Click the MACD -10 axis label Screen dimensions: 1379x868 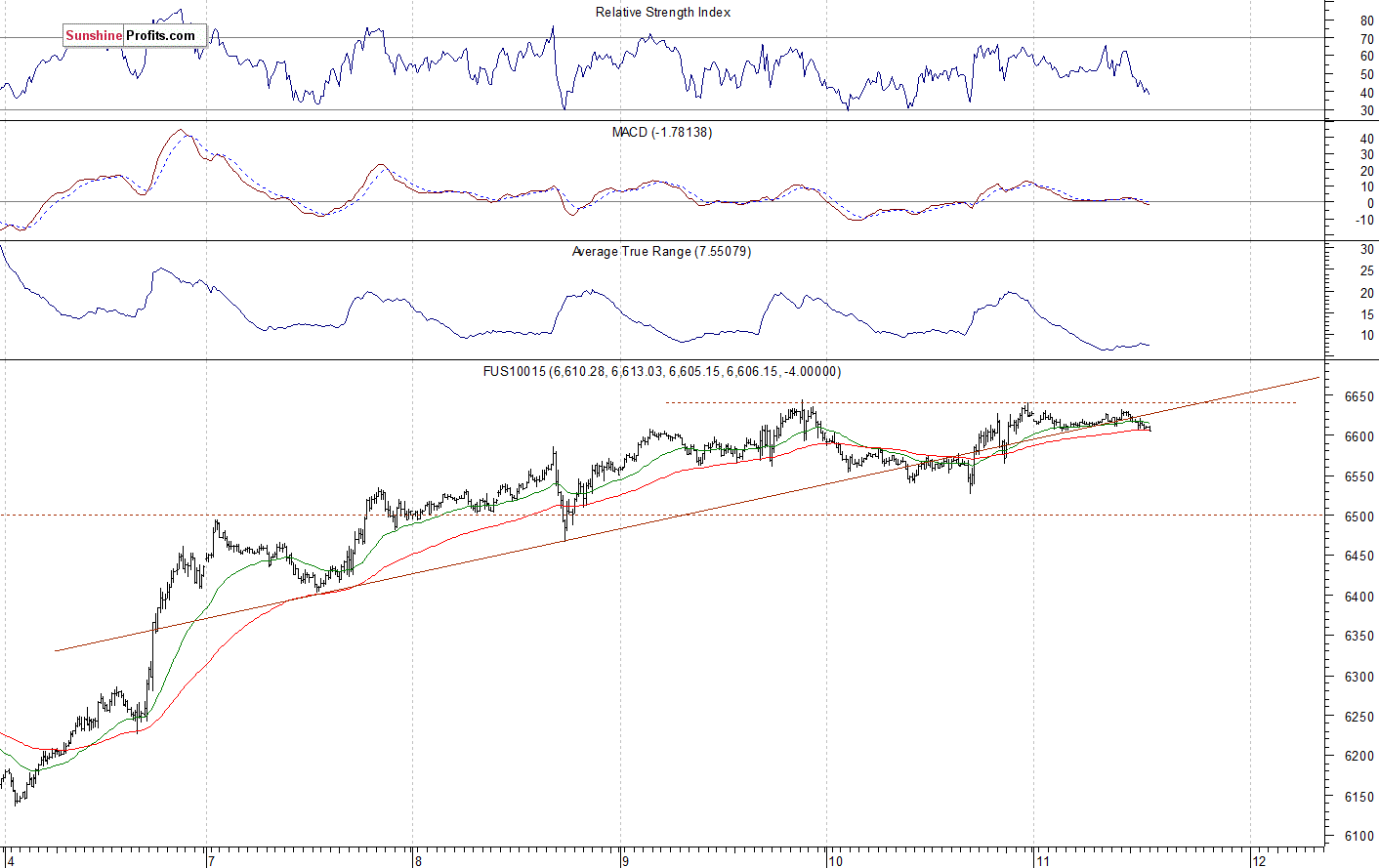point(1365,221)
